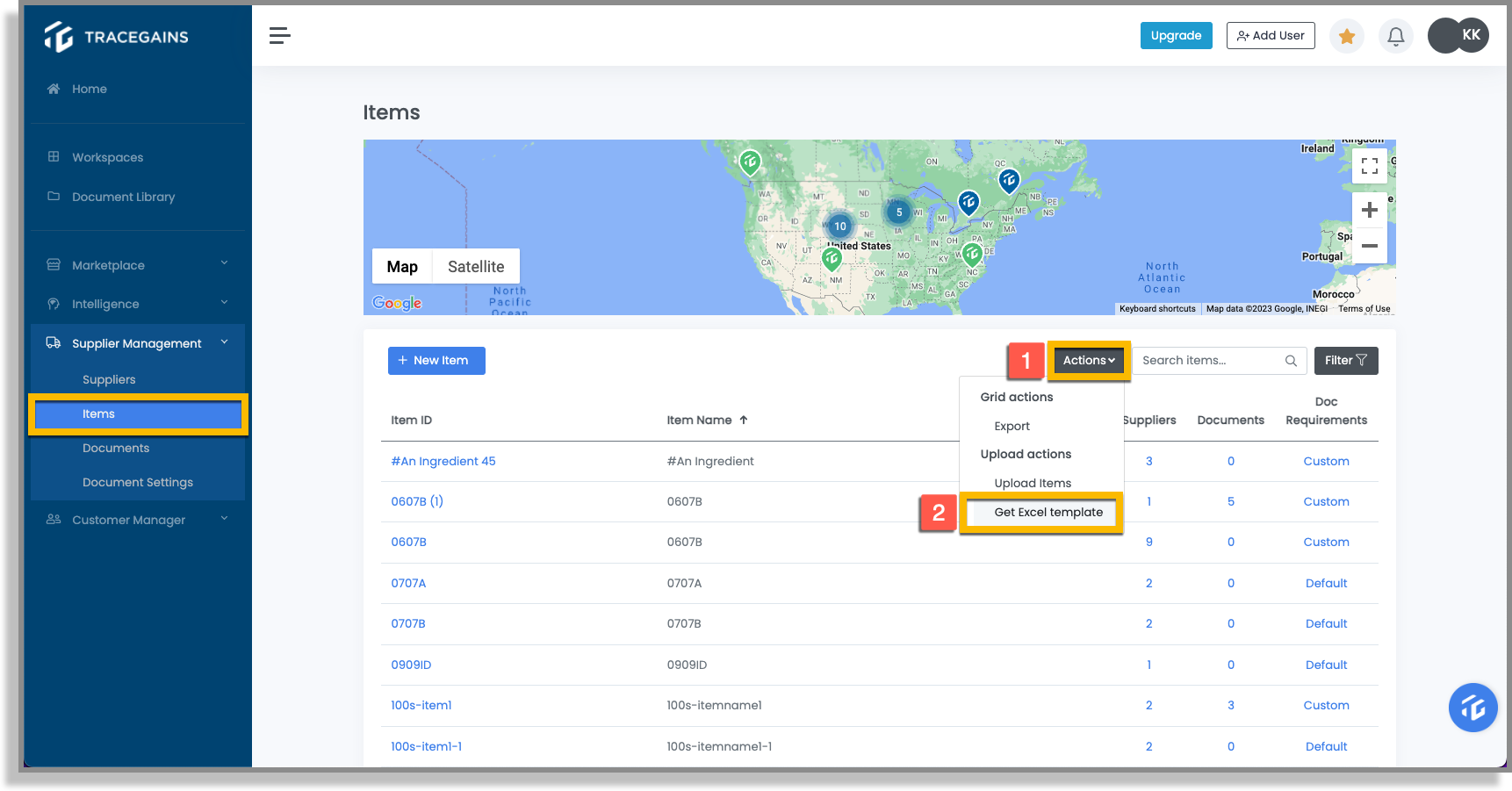The image size is (1512, 791).
Task: Click the blue map pin in Quebec
Action: 1009,182
